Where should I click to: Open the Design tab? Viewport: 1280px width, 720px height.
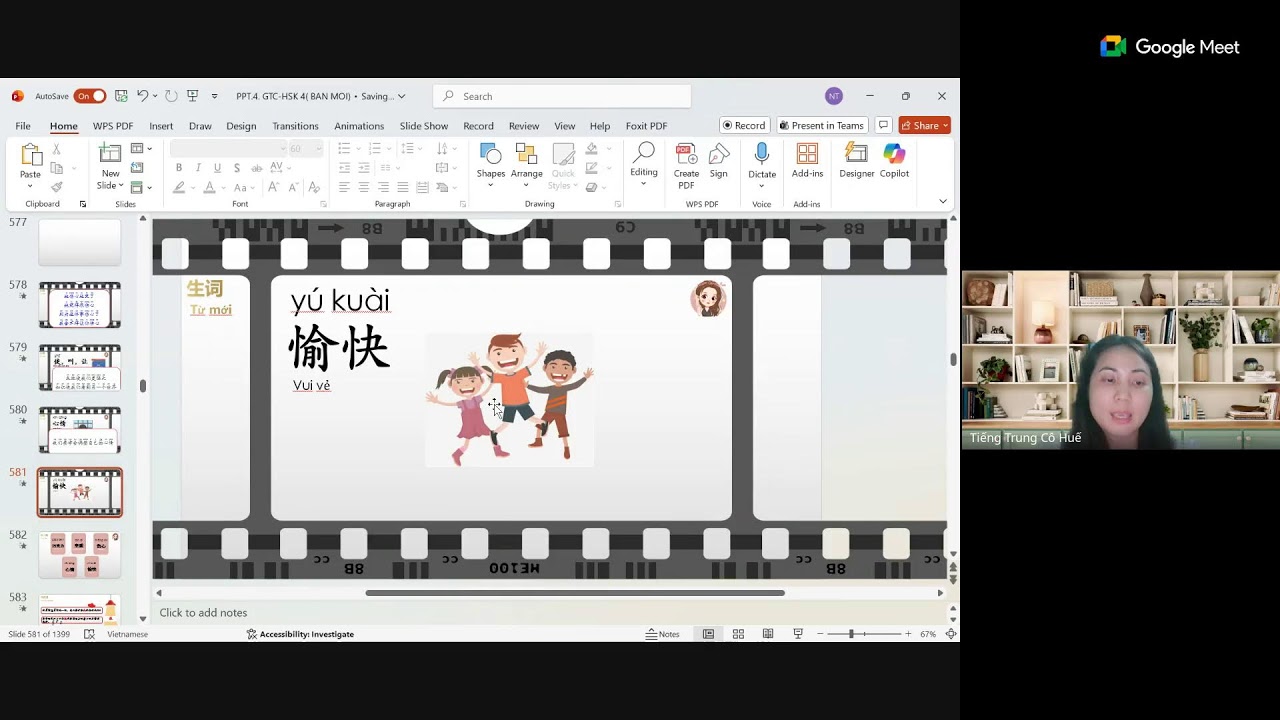pos(241,126)
